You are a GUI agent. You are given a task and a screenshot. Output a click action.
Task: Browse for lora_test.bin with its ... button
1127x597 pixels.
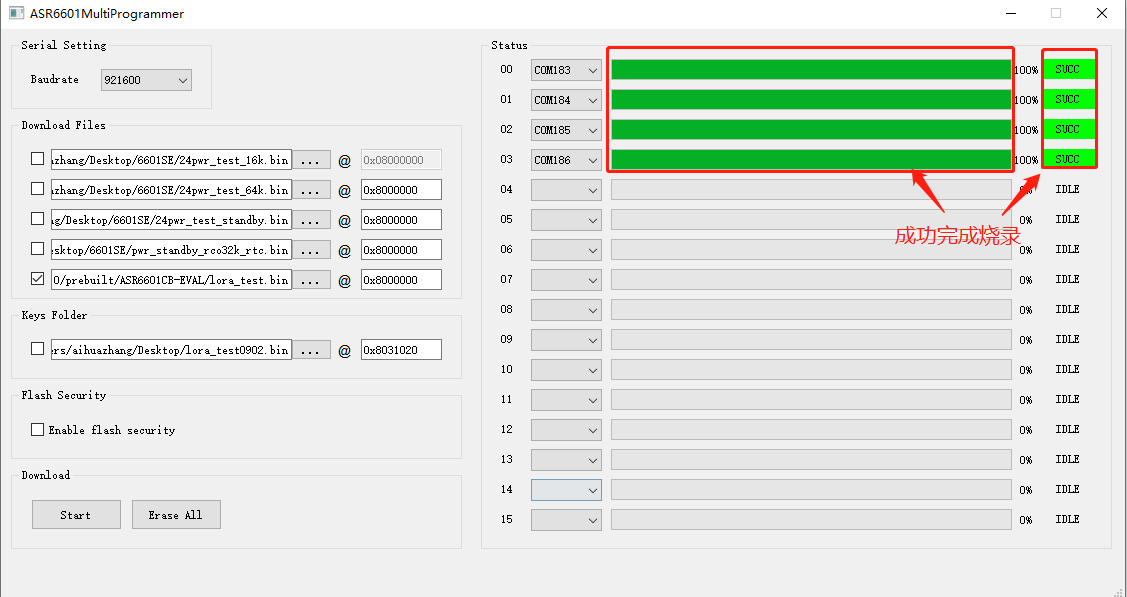click(x=311, y=280)
